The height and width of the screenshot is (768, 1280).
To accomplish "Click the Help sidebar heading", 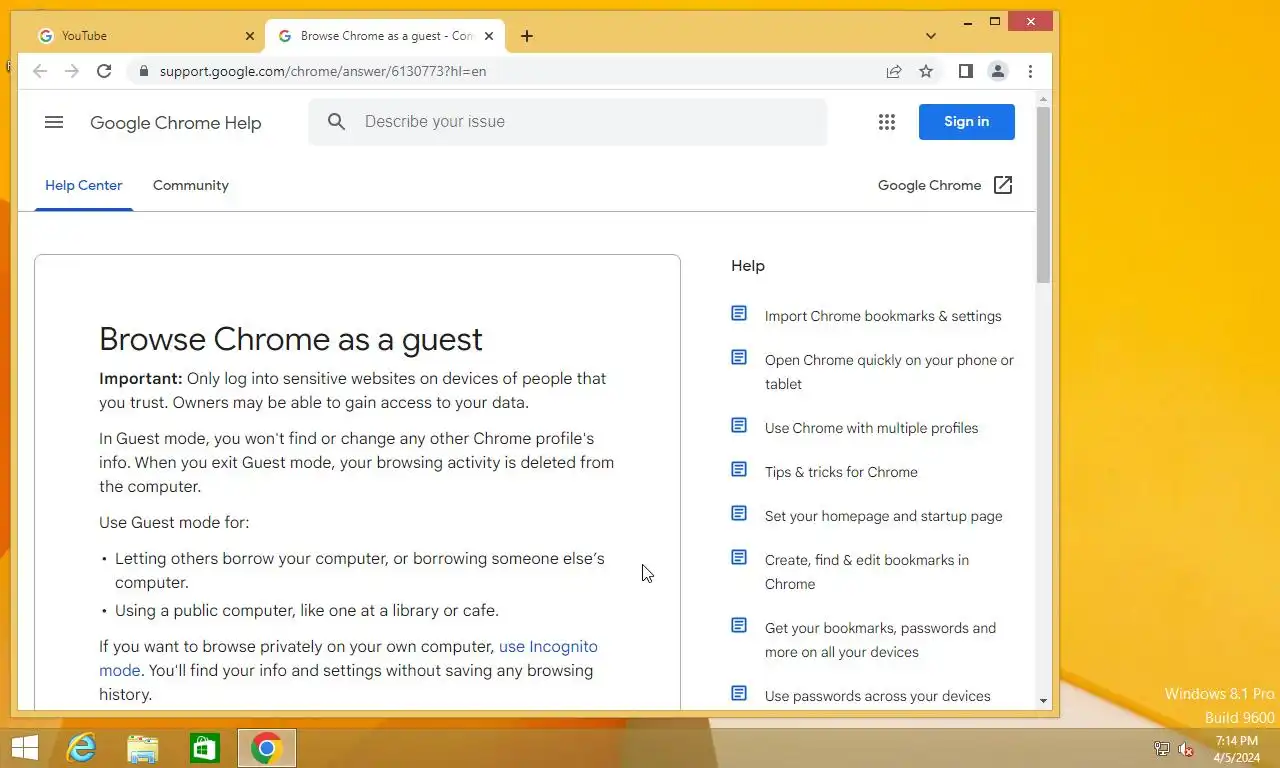I will click(x=748, y=266).
